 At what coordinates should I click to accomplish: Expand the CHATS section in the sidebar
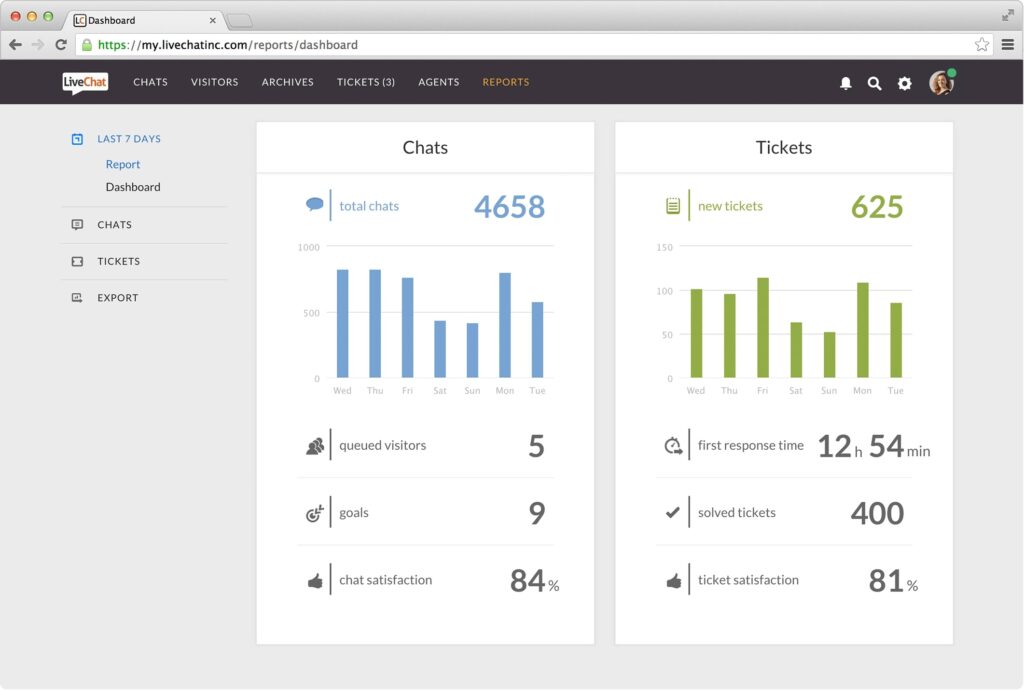[113, 225]
